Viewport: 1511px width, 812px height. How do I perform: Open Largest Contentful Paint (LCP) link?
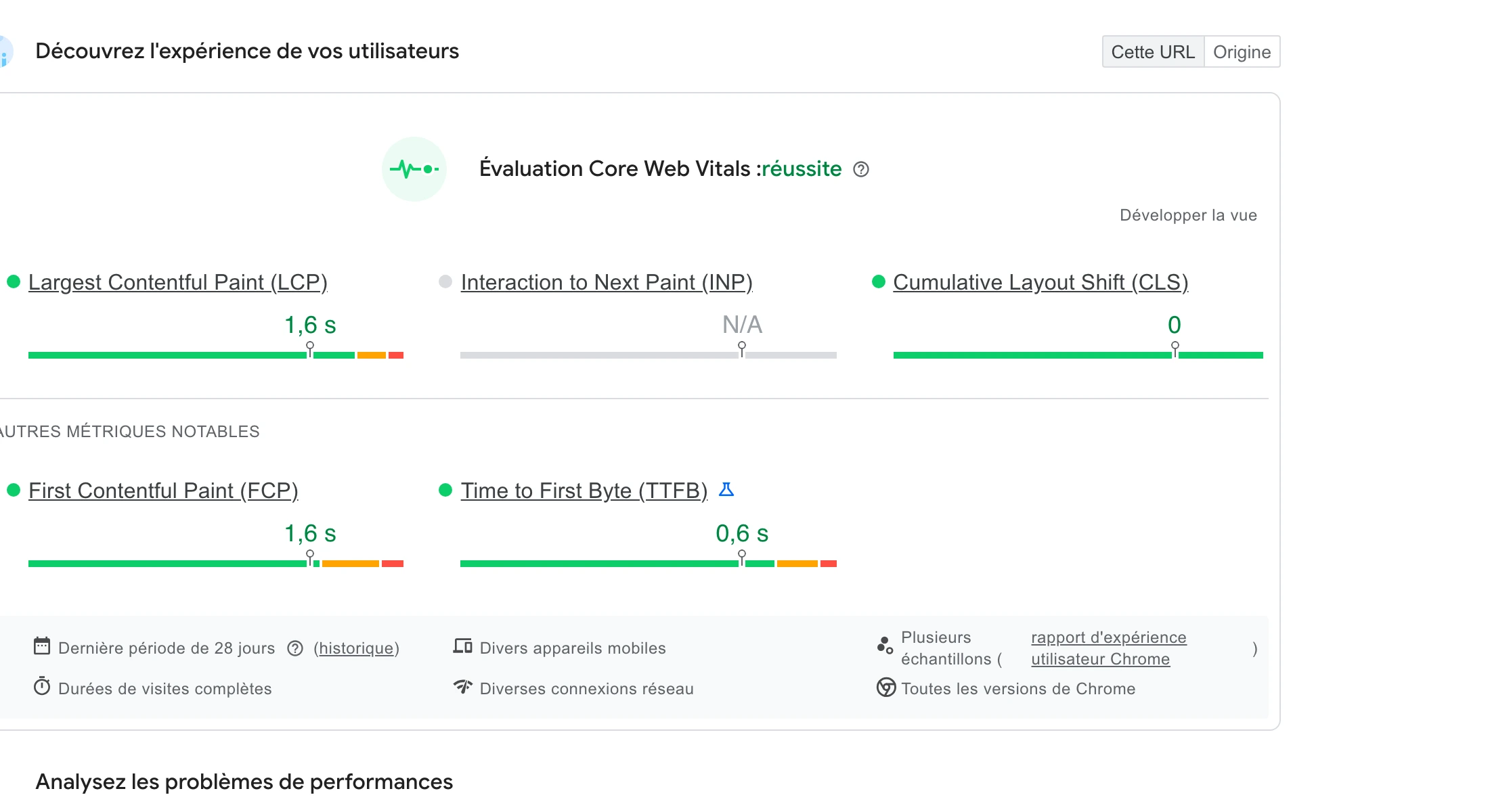point(178,282)
